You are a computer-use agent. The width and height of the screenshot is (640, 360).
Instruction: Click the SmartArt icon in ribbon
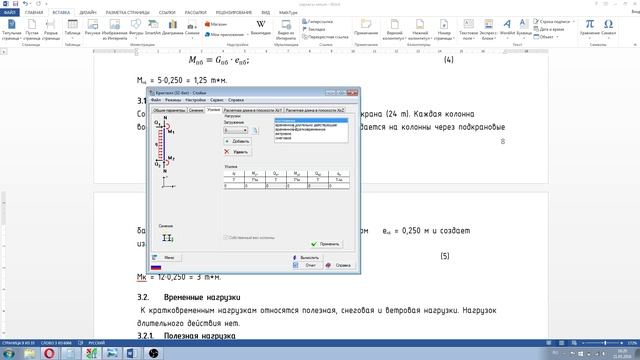pos(153,29)
